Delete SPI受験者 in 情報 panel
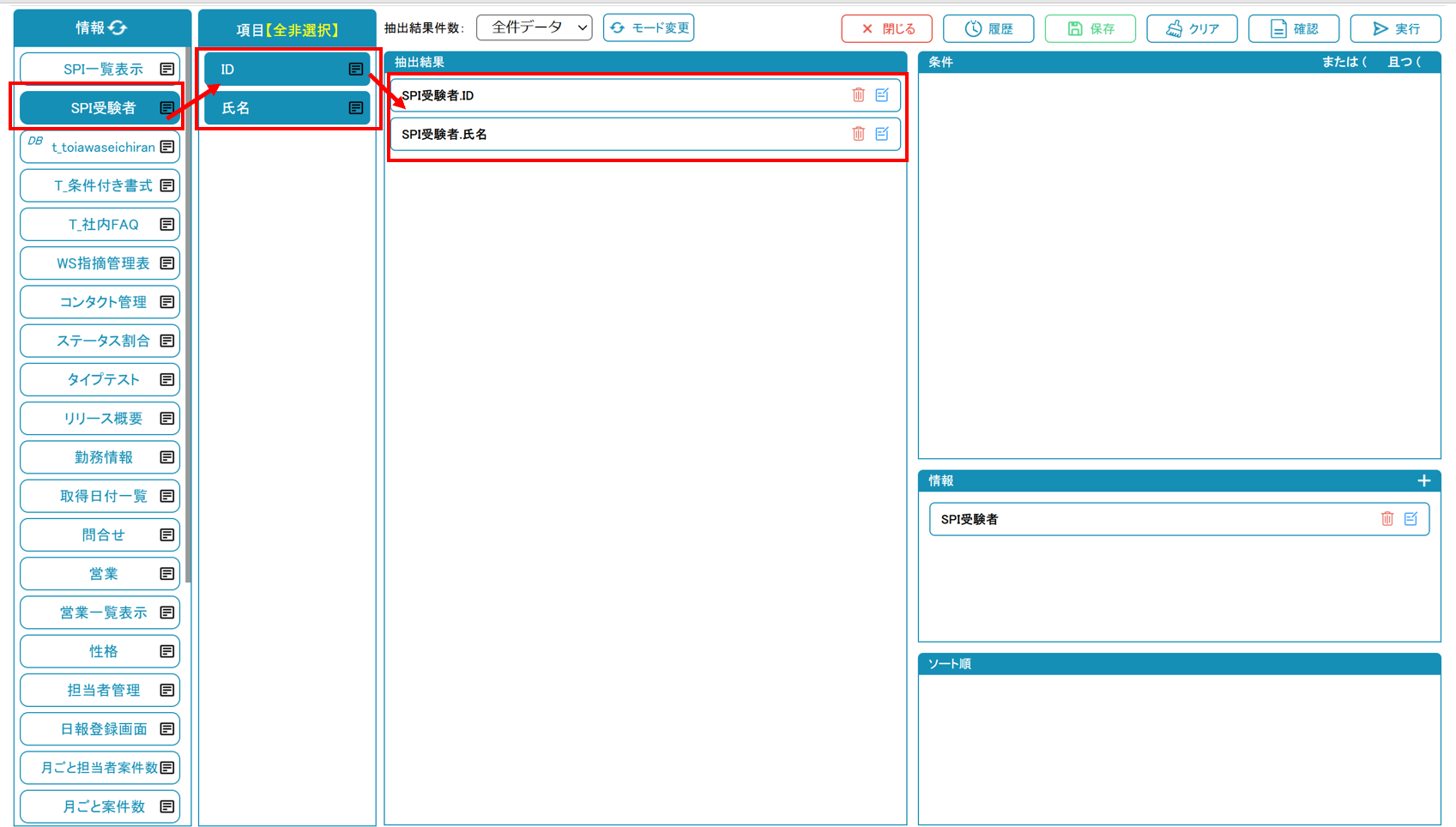The width and height of the screenshot is (1456, 827). click(x=1387, y=519)
